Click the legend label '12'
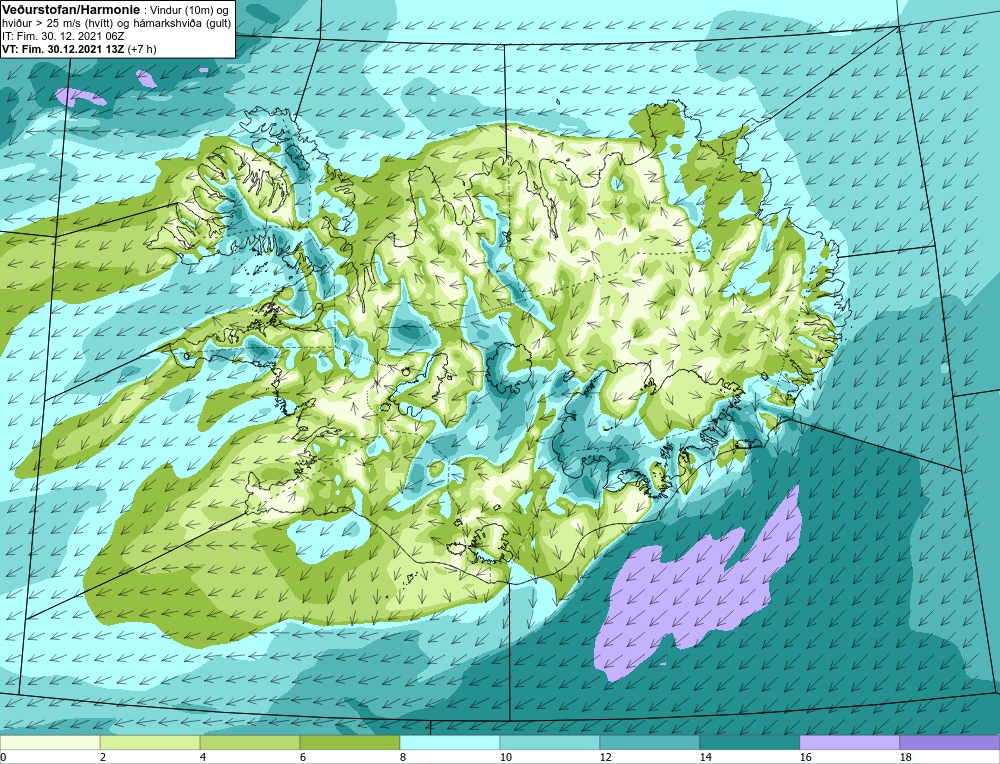The image size is (1000, 764). pyautogui.click(x=606, y=757)
